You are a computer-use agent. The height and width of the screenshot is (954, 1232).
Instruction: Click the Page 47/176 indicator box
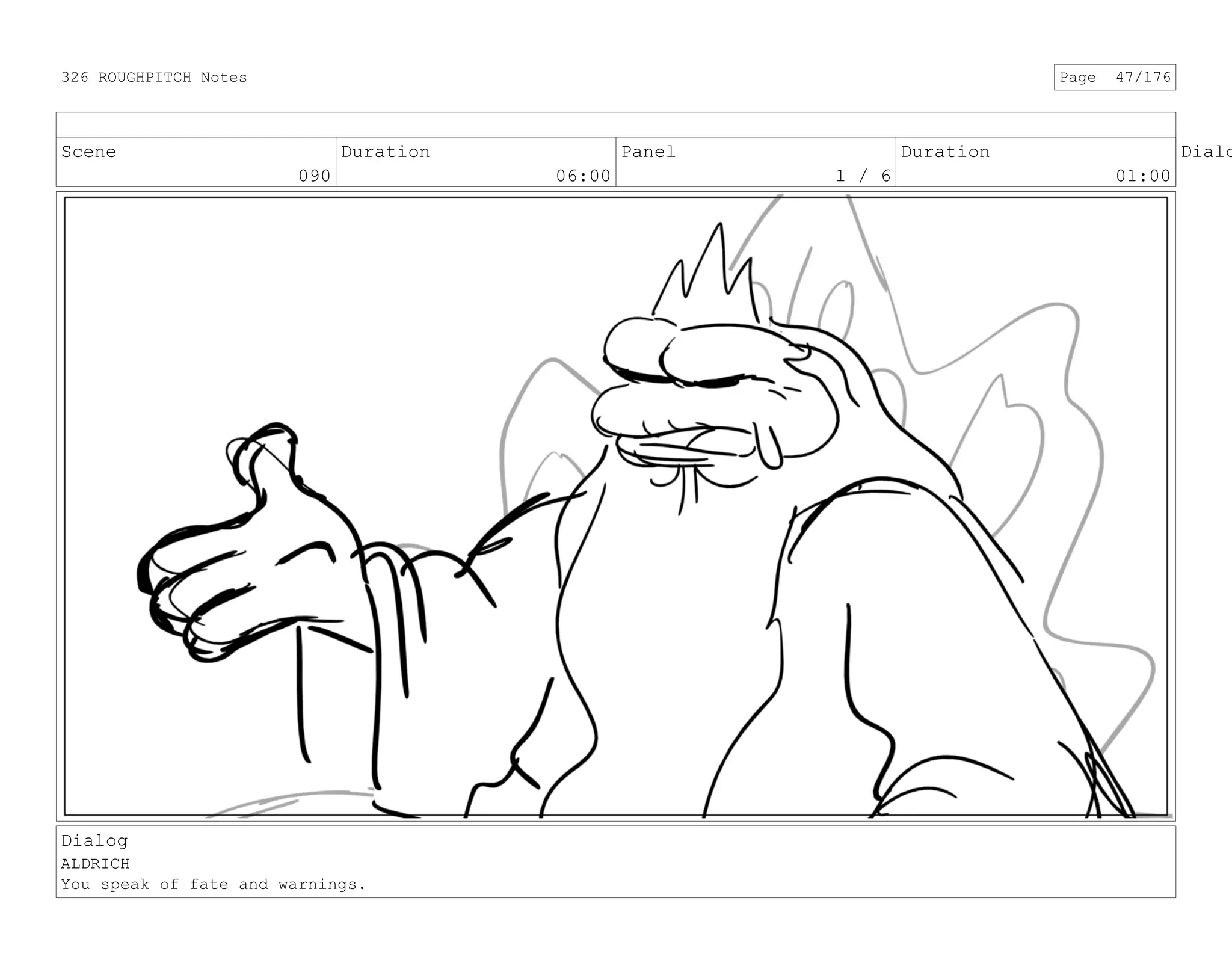[x=1114, y=78]
